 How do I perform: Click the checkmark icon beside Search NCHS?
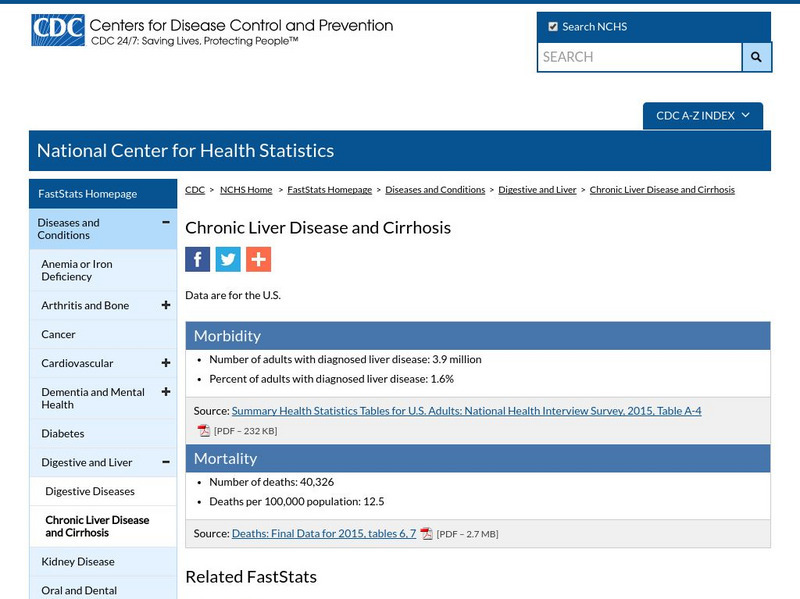(553, 26)
